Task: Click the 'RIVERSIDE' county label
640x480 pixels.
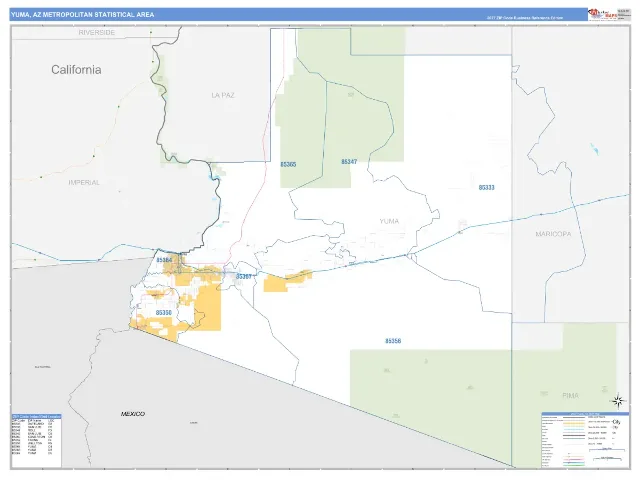Action: (x=97, y=33)
